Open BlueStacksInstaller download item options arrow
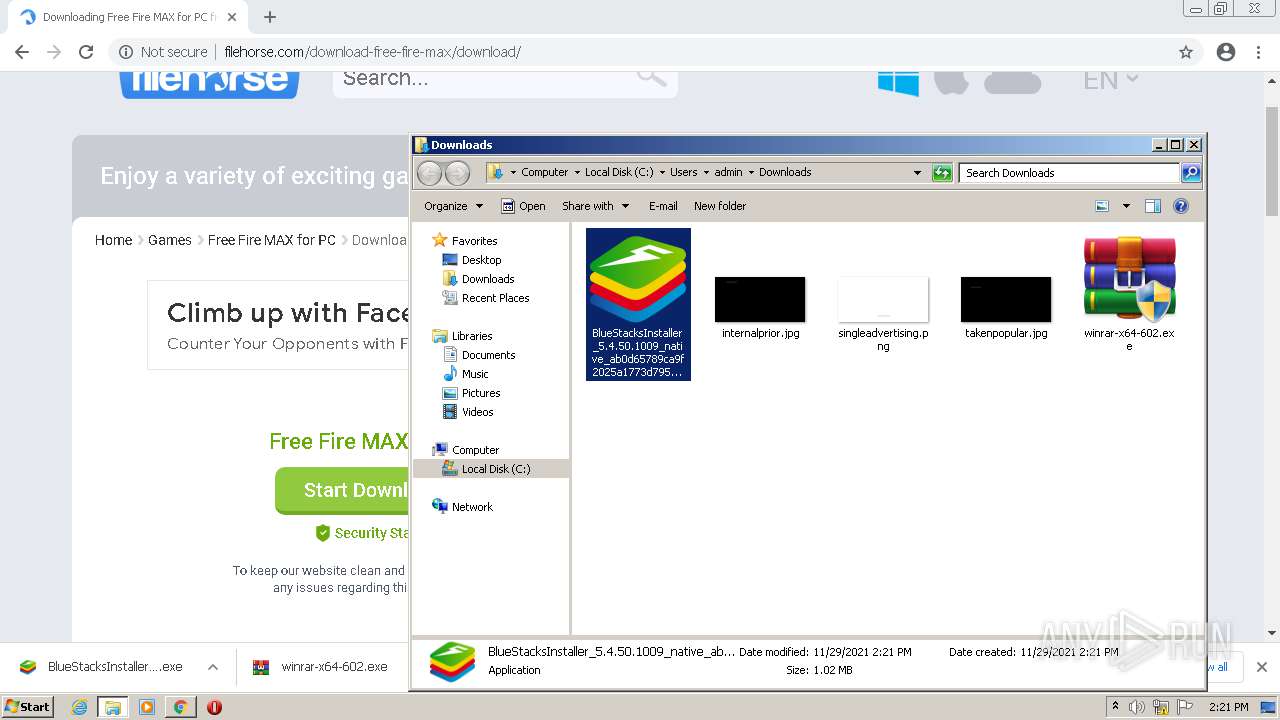The image size is (1280, 720). 213,667
